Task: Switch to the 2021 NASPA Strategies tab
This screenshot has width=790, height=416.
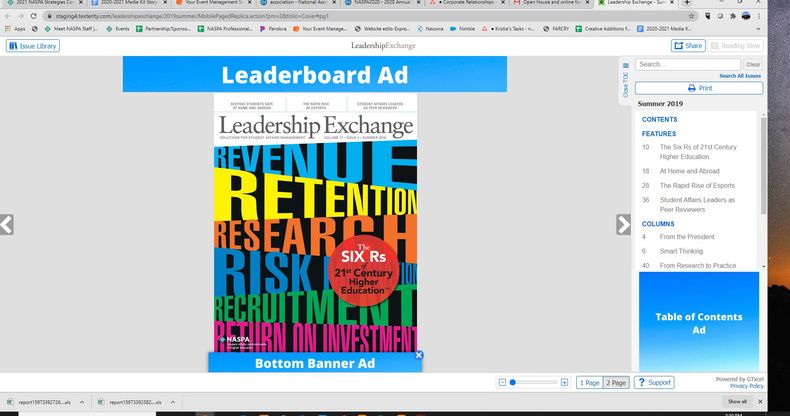Action: click(44, 3)
